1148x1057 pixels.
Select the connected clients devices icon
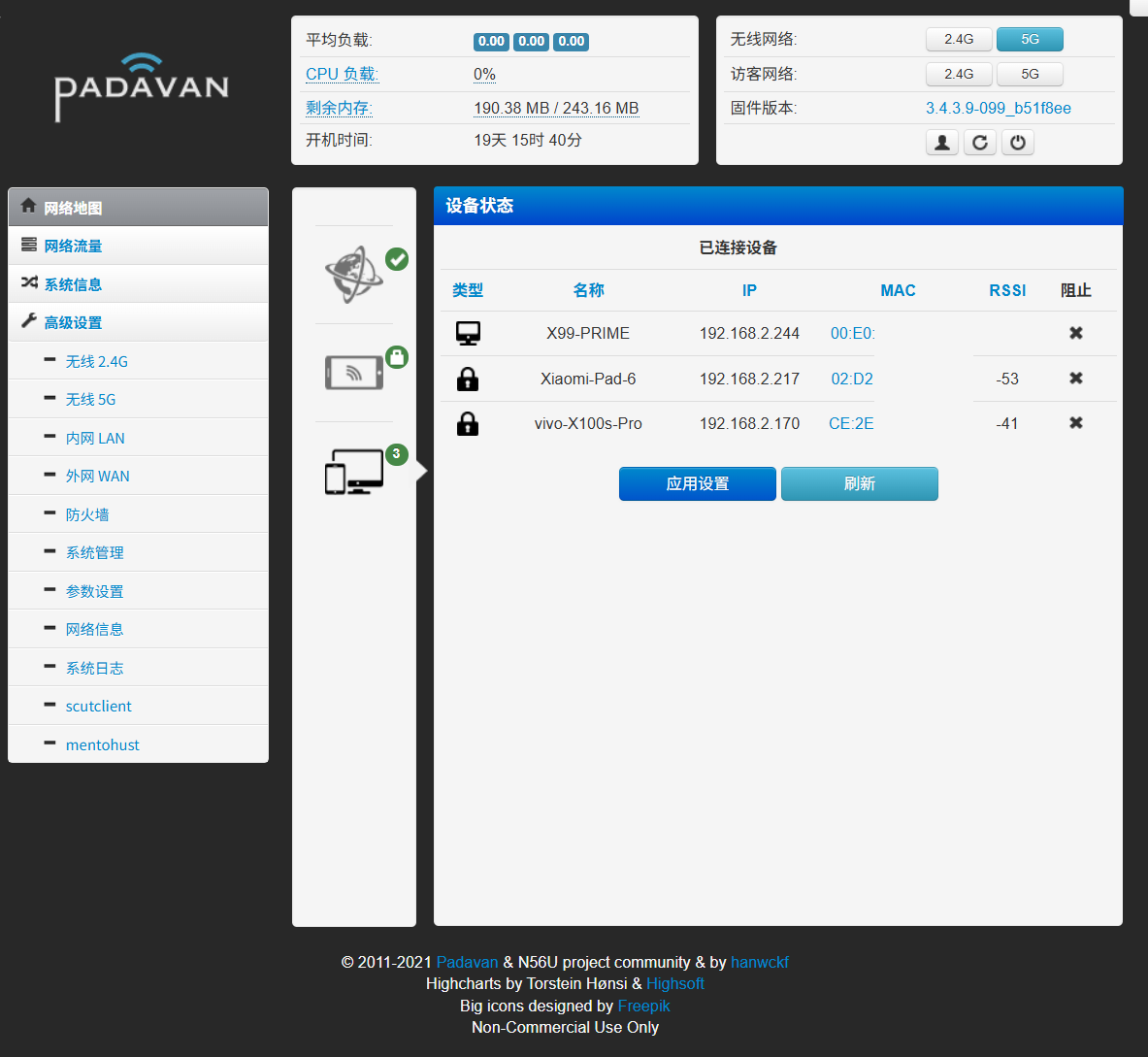(354, 472)
